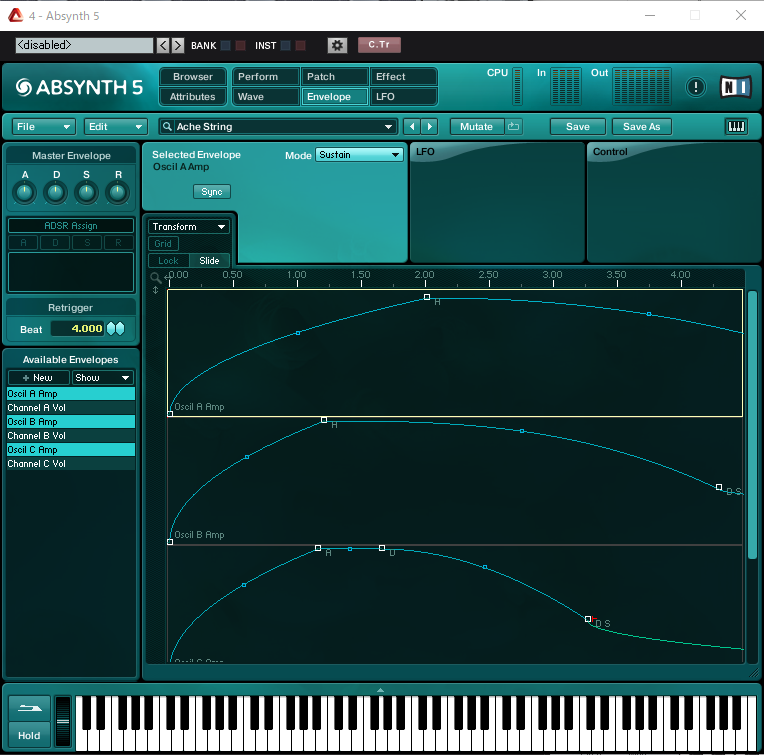764x755 pixels.
Task: Toggle the Grid button
Action: [x=163, y=244]
